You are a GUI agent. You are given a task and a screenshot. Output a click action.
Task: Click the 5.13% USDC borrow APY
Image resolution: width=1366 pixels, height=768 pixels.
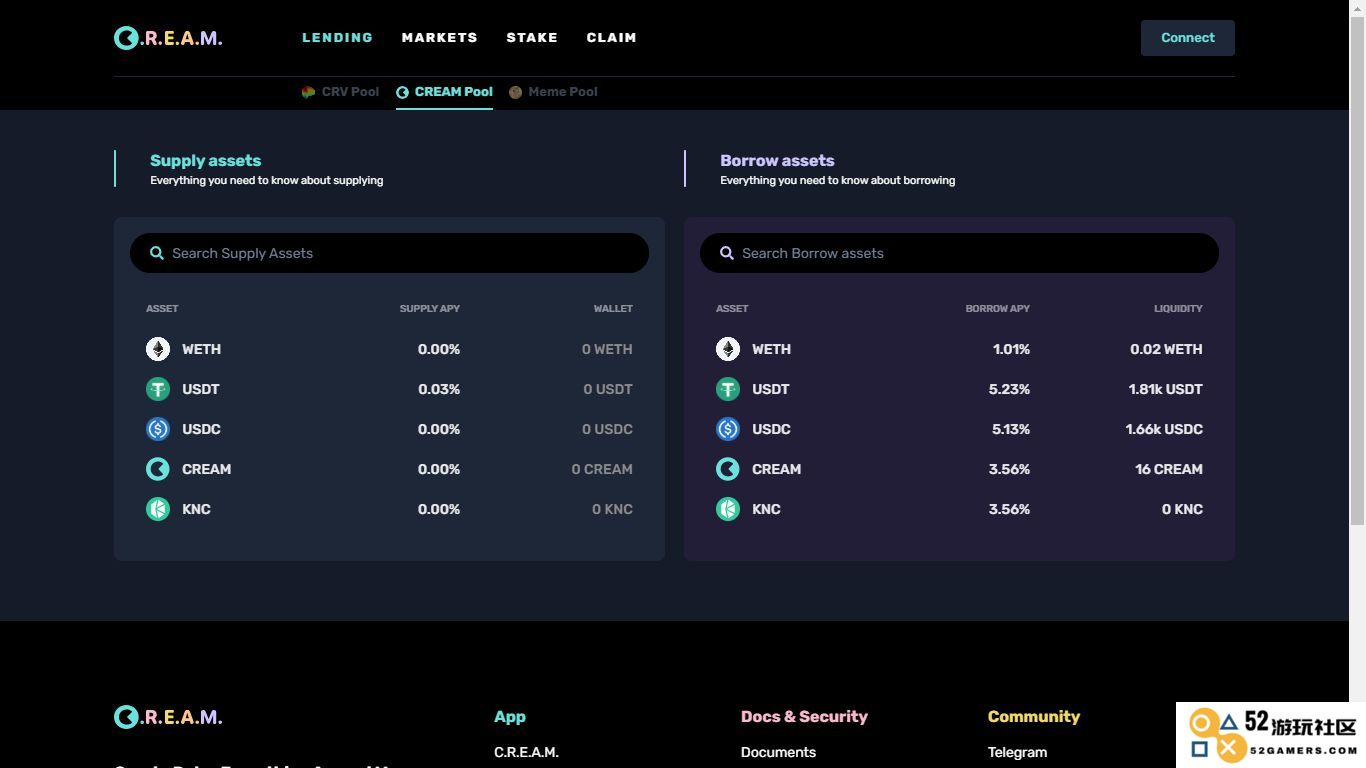click(1011, 429)
